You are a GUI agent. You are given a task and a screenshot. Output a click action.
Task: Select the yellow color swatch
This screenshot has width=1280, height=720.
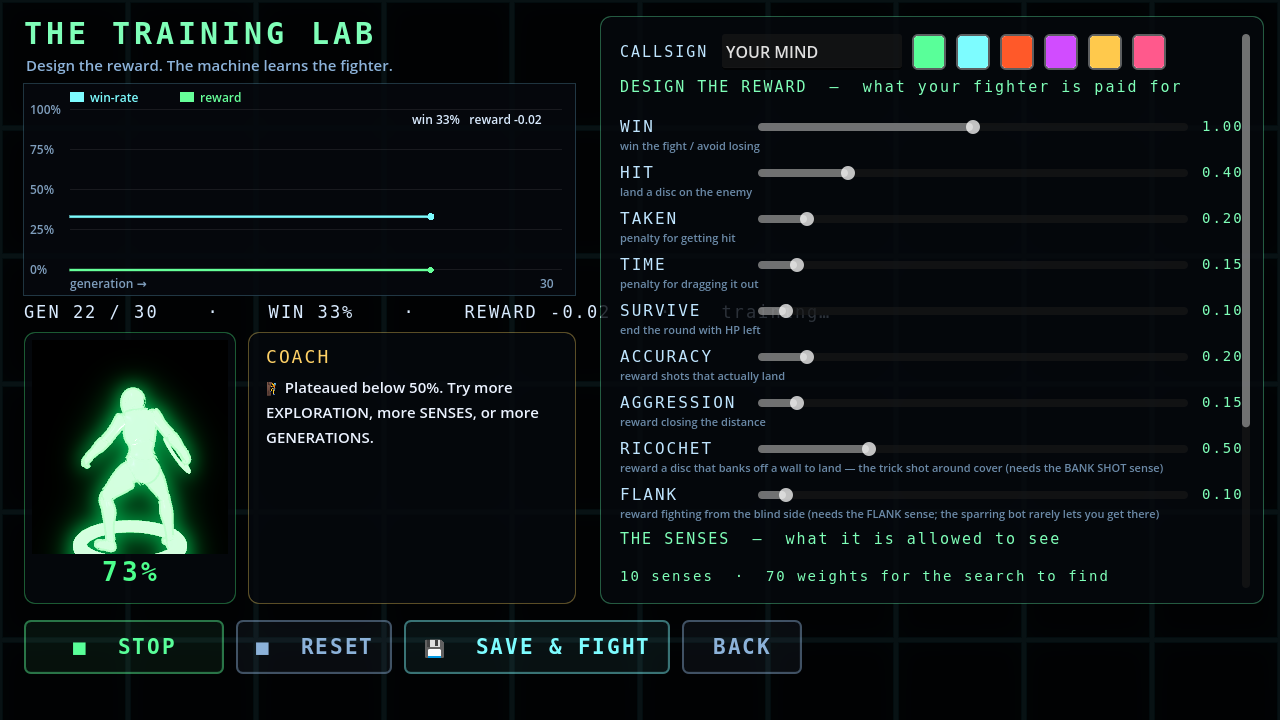pyautogui.click(x=1105, y=52)
